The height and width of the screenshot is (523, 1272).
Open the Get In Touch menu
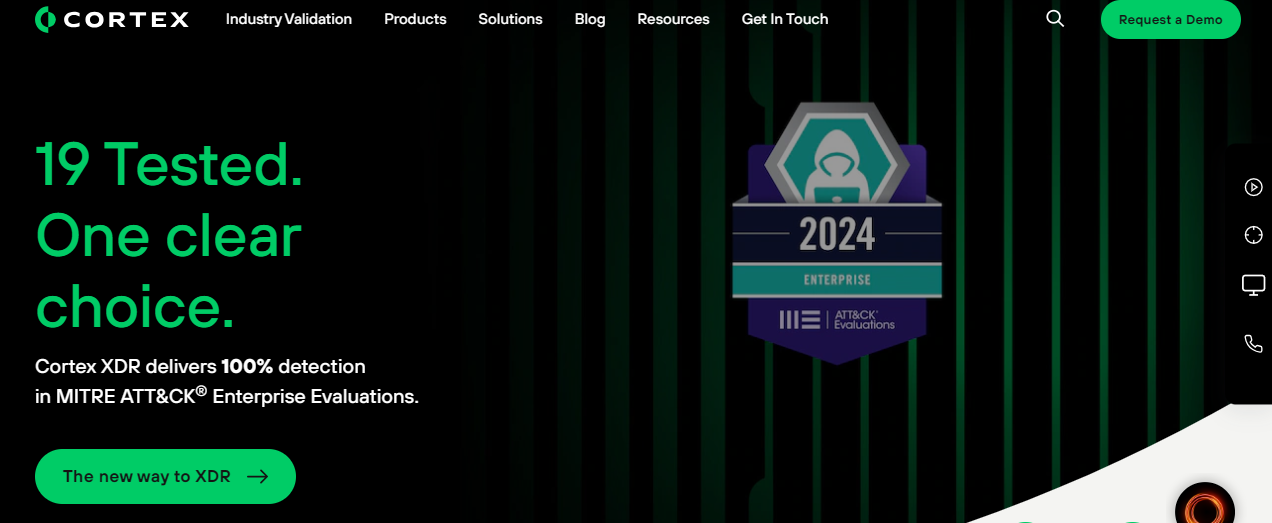(x=785, y=19)
